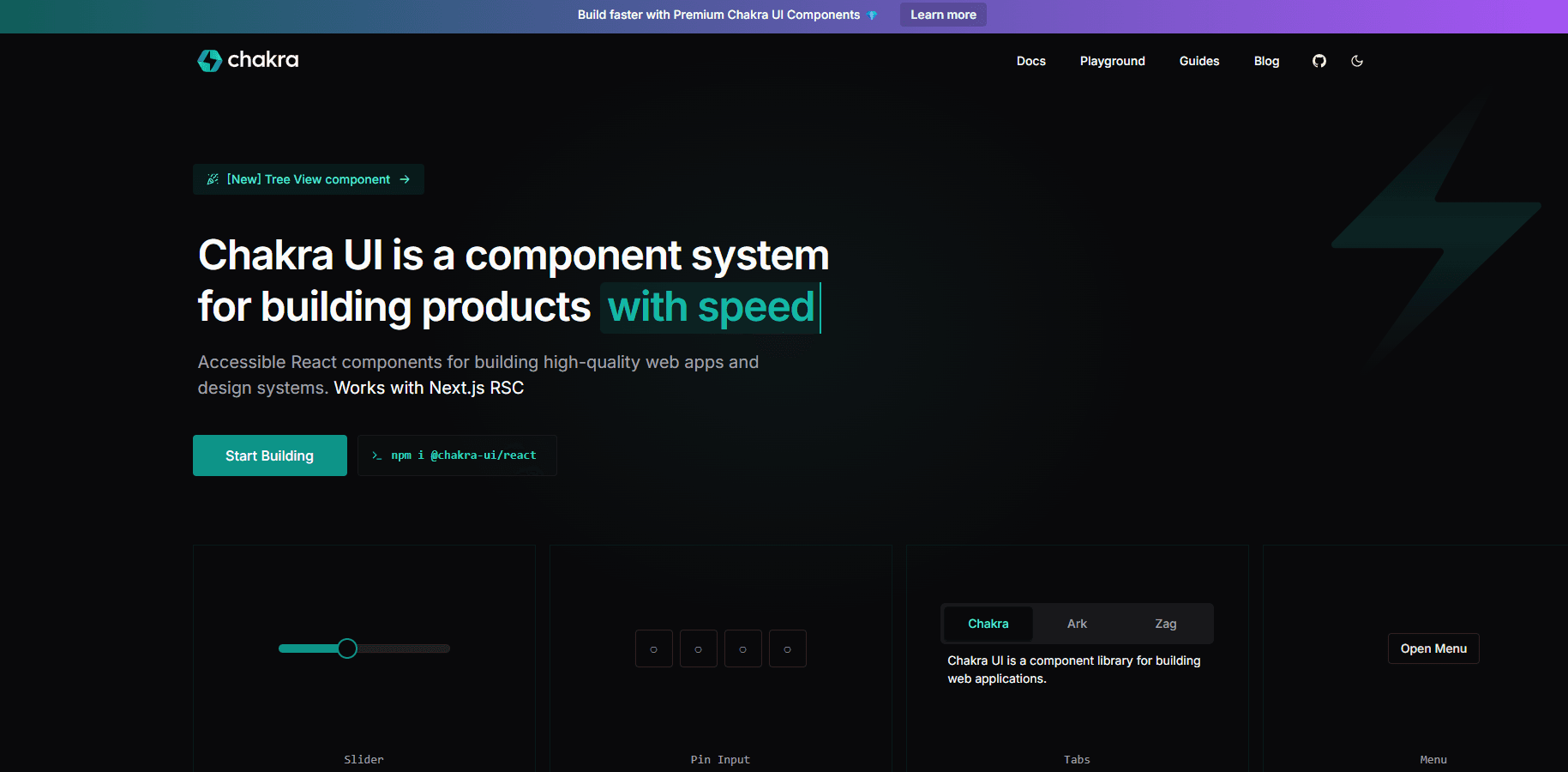Click the terminal prompt icon beside npm command
1568x772 pixels.
pyautogui.click(x=376, y=455)
